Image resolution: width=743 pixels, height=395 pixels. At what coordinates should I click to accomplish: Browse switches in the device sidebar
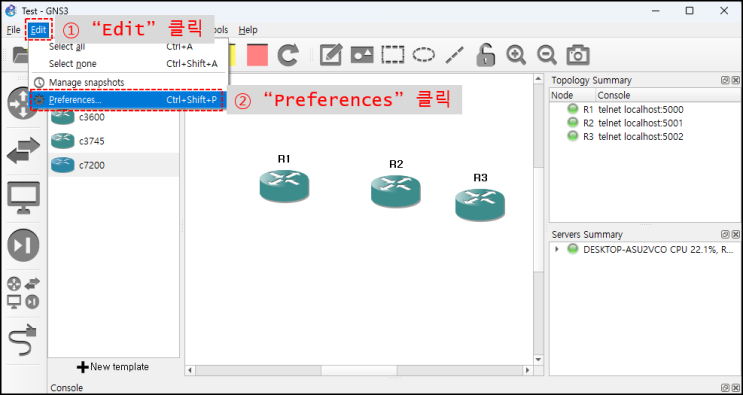click(23, 151)
